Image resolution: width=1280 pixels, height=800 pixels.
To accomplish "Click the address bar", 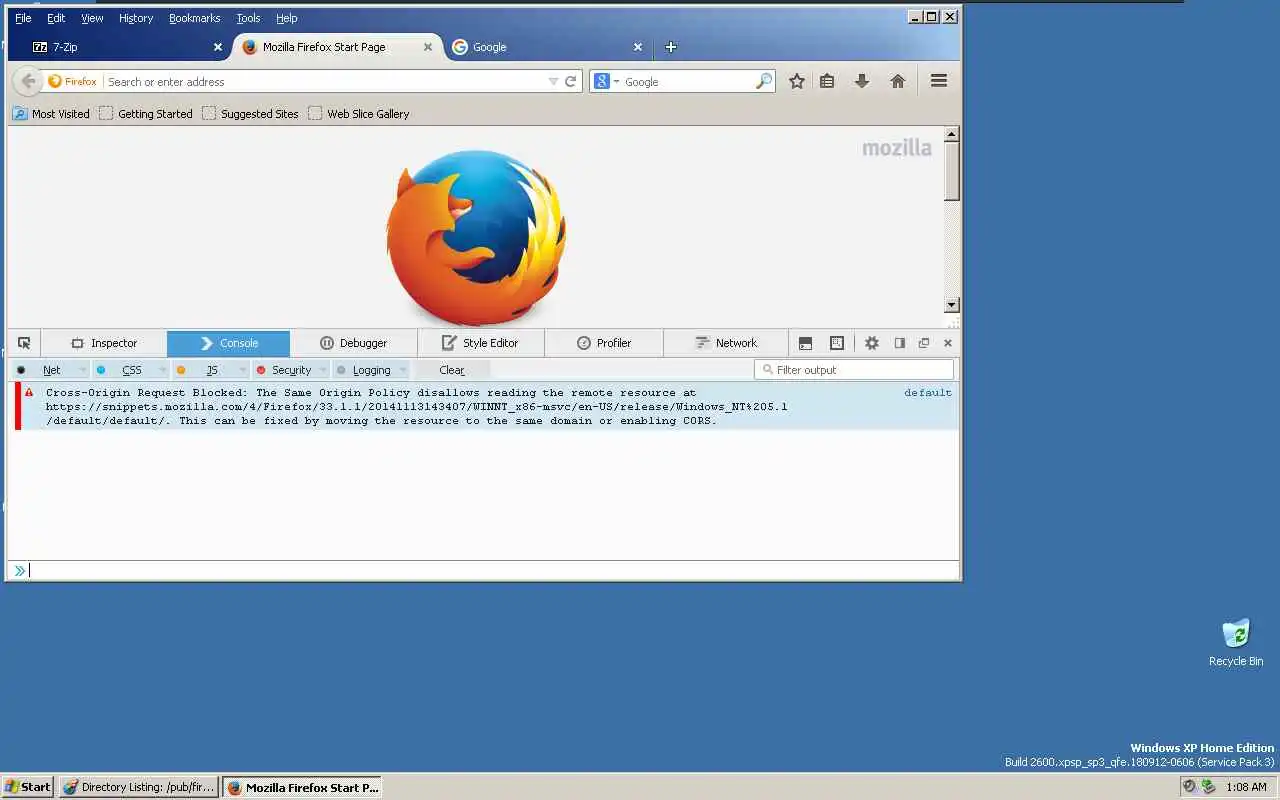I will 324,82.
